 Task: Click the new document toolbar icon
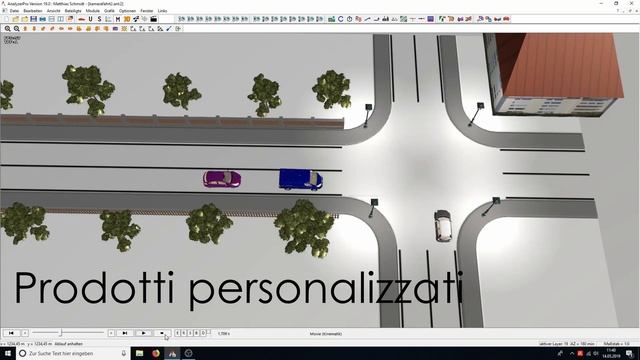pyautogui.click(x=6, y=19)
